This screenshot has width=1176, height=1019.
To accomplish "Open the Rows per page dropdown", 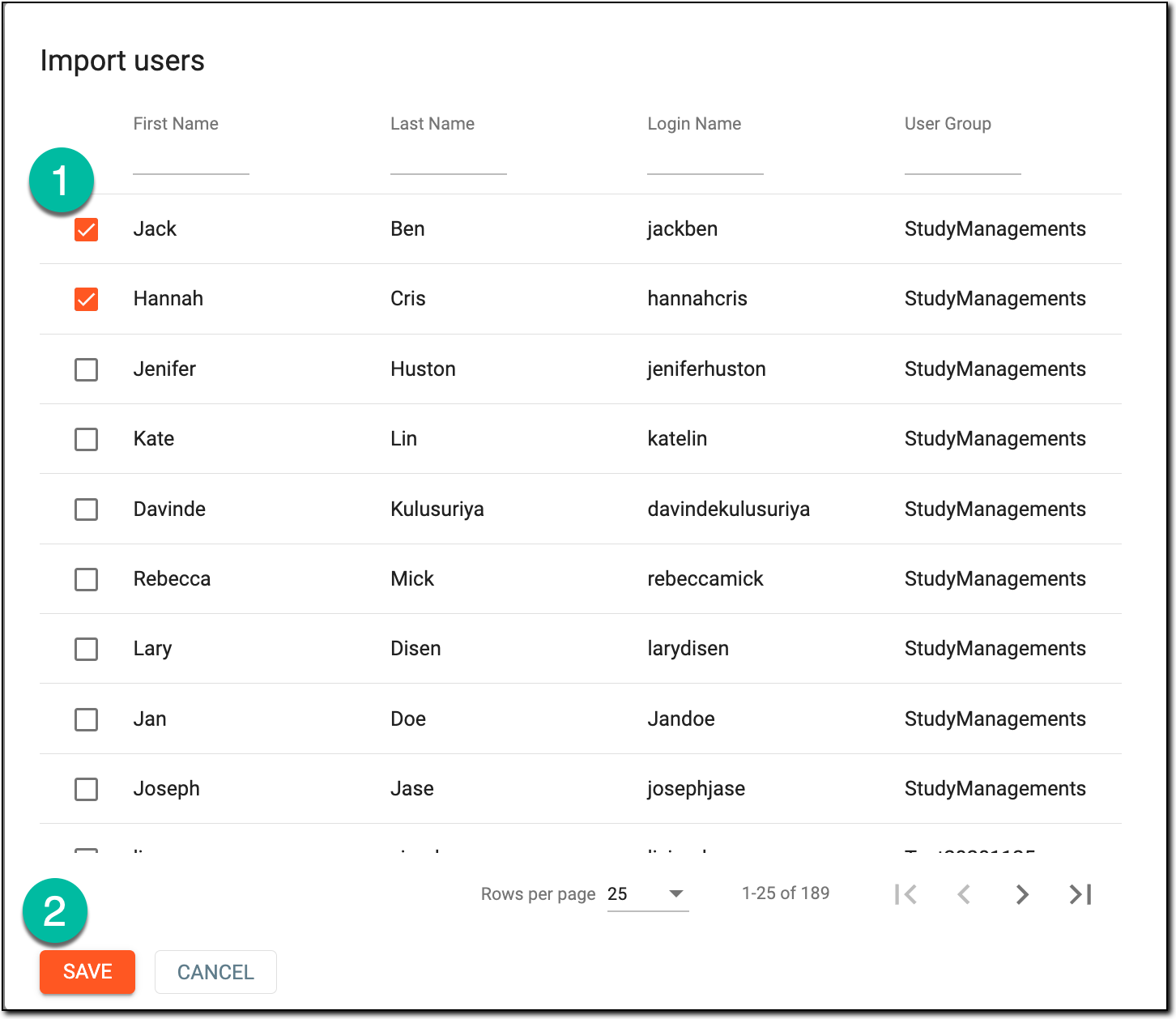I will coord(648,894).
